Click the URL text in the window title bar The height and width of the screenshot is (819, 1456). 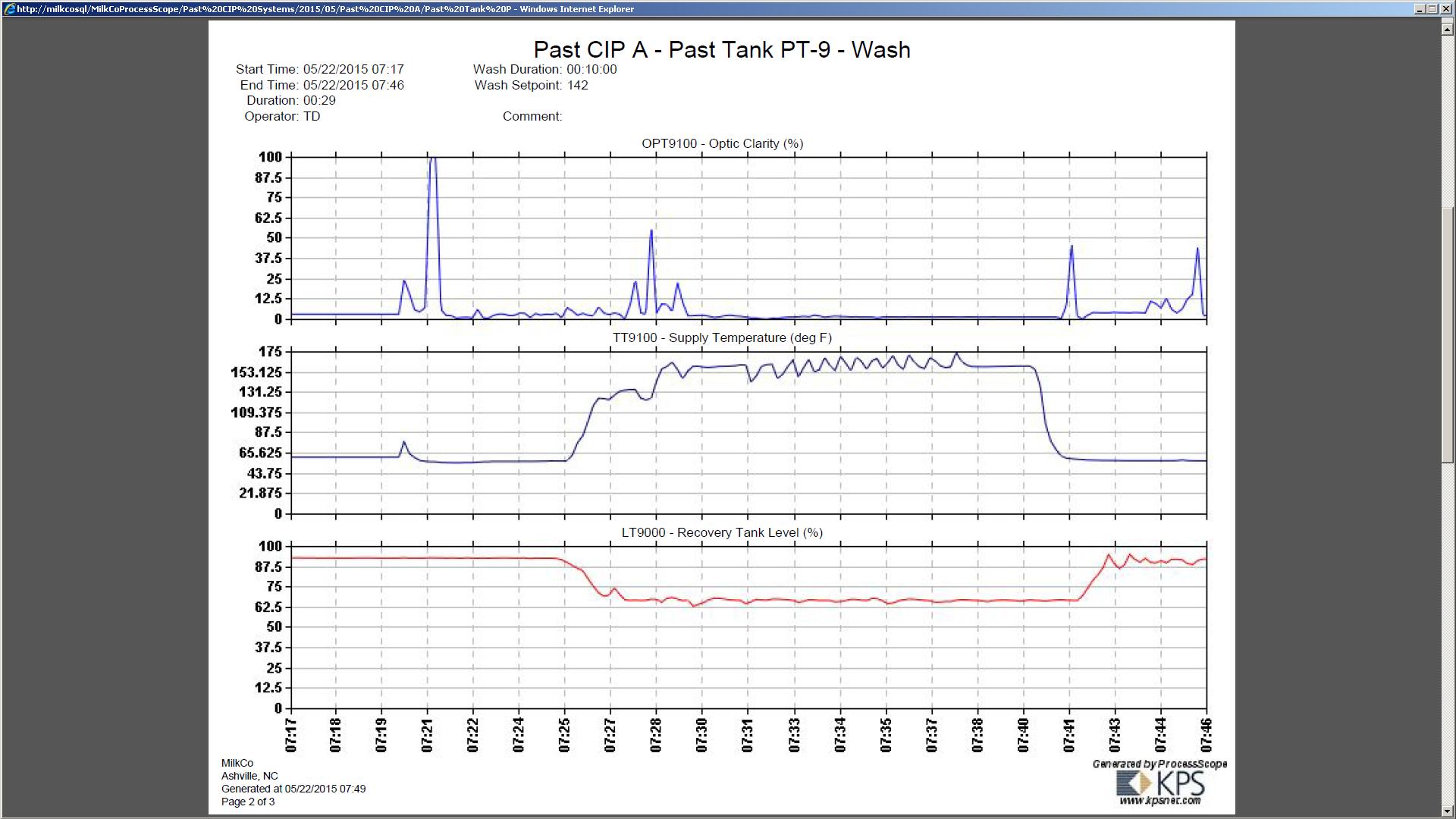click(325, 9)
